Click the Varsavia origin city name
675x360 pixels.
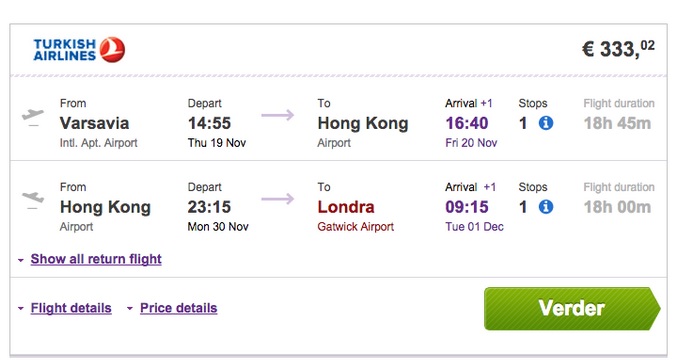coord(94,124)
